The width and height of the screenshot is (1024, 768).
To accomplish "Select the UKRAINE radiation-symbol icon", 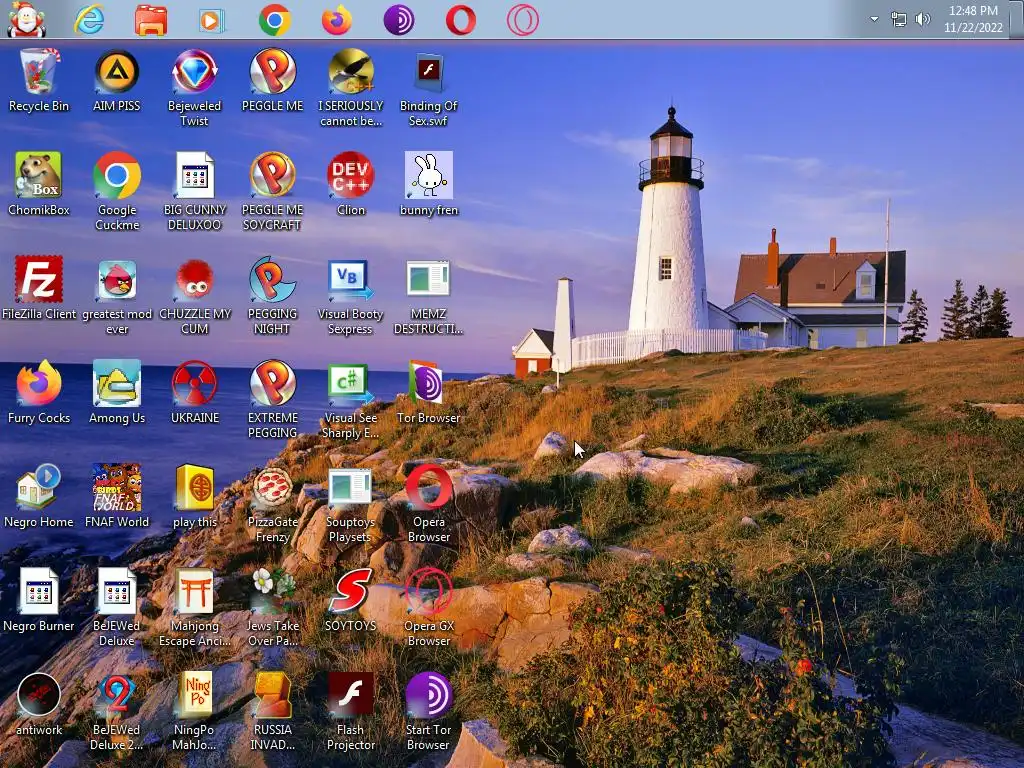I will tap(195, 392).
